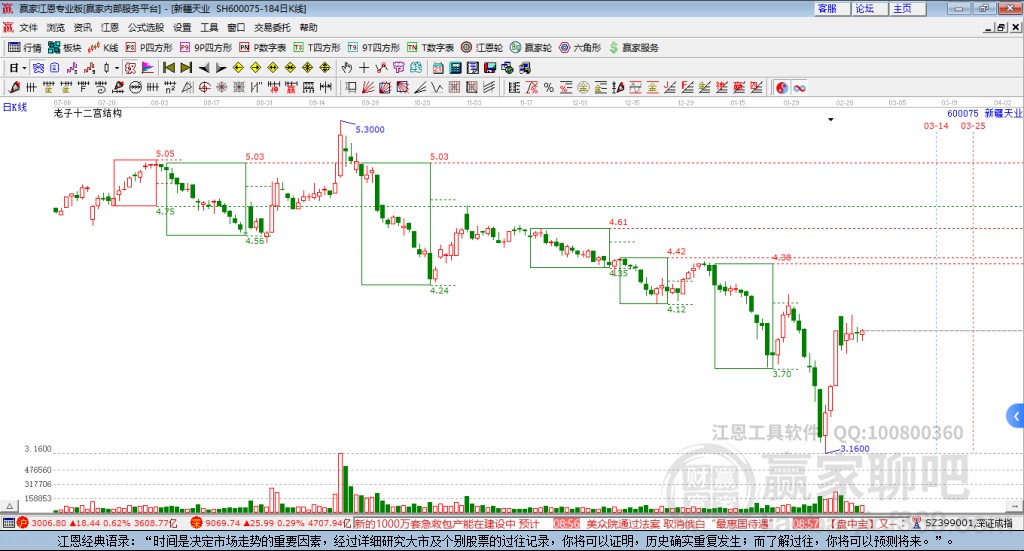Click the 沪 Shanghai index status icon

(23, 523)
